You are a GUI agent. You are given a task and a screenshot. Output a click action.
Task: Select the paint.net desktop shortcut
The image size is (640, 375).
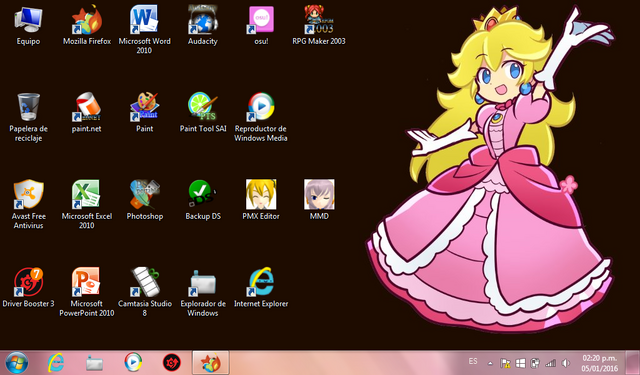tap(87, 113)
